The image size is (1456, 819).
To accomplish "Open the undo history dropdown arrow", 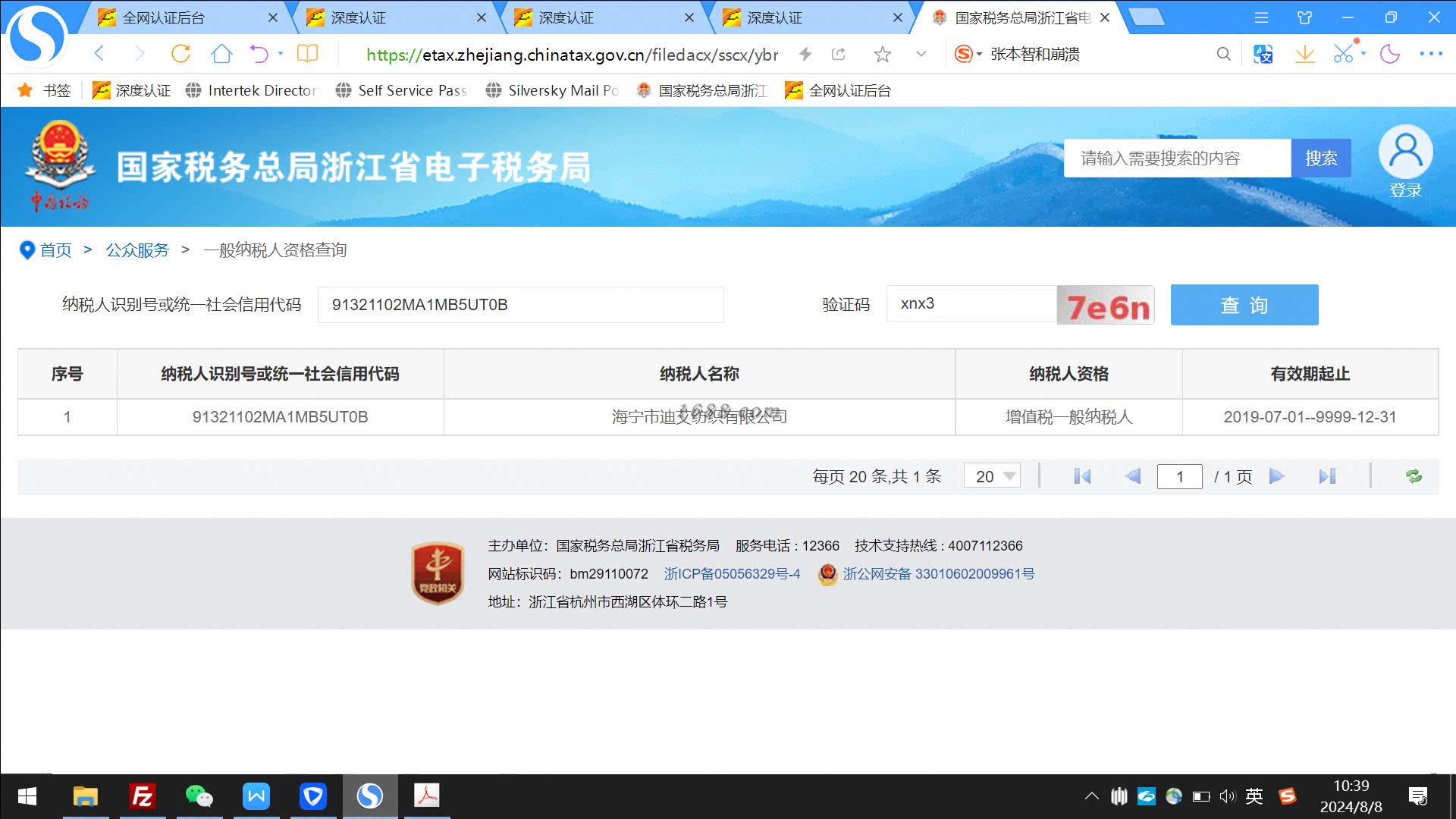I will coord(281,54).
